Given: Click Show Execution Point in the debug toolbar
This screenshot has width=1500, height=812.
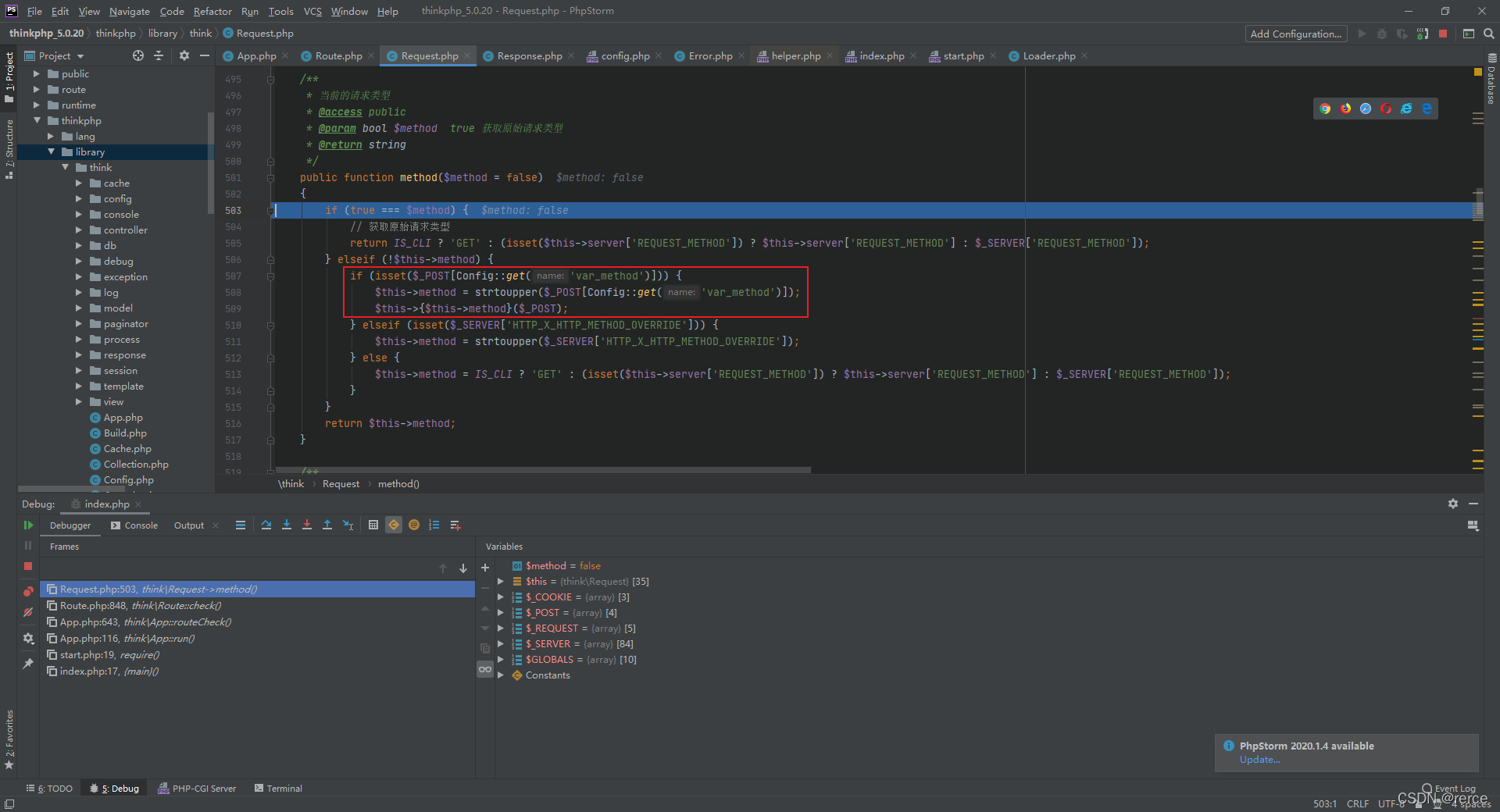Looking at the screenshot, I should click(x=241, y=525).
